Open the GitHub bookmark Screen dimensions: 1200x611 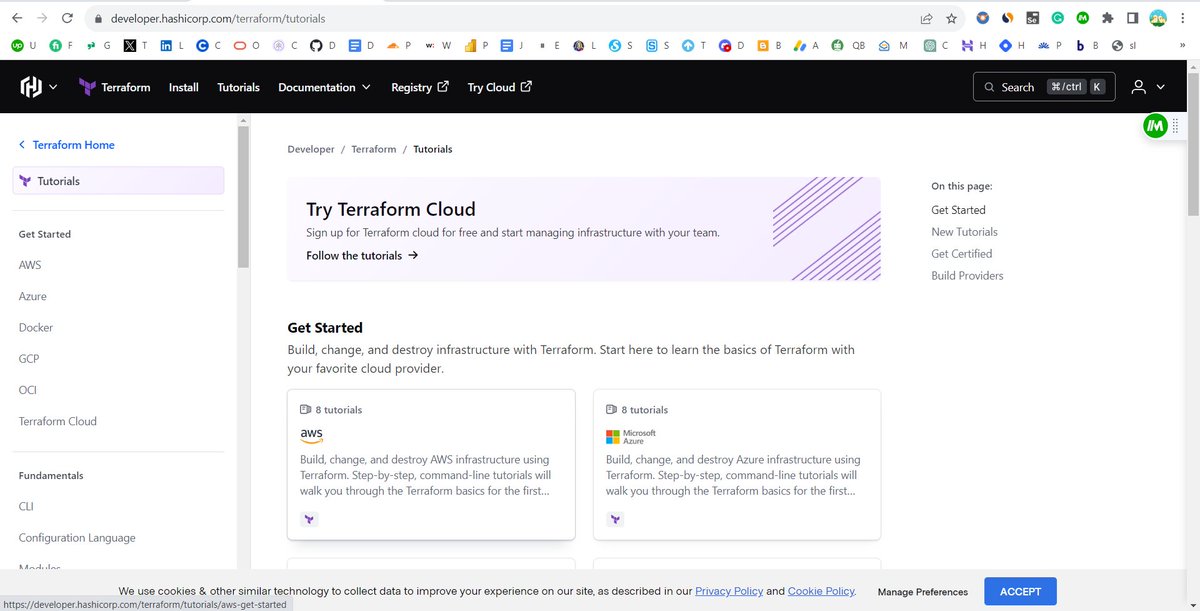(x=322, y=45)
